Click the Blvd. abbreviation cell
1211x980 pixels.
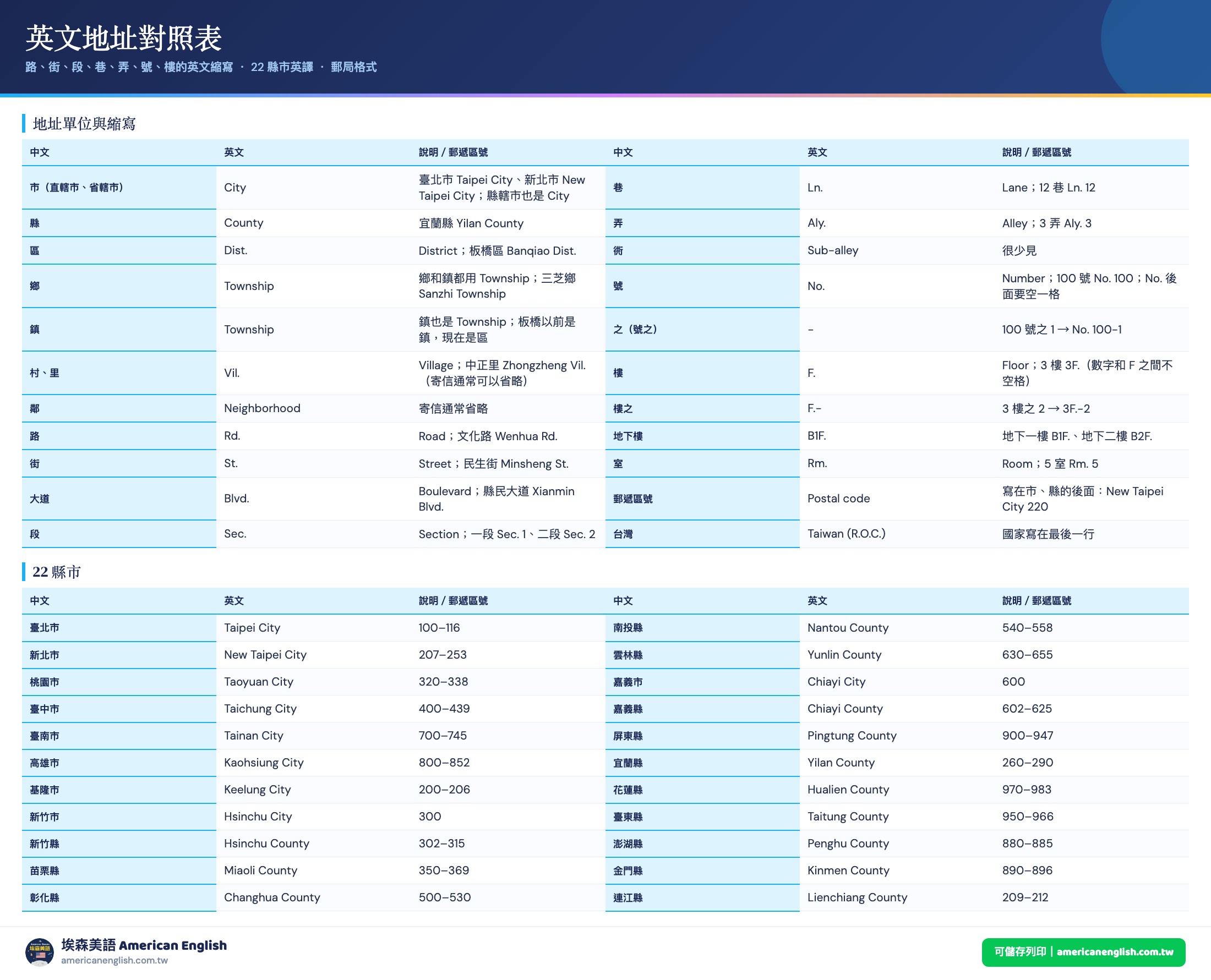click(x=313, y=499)
